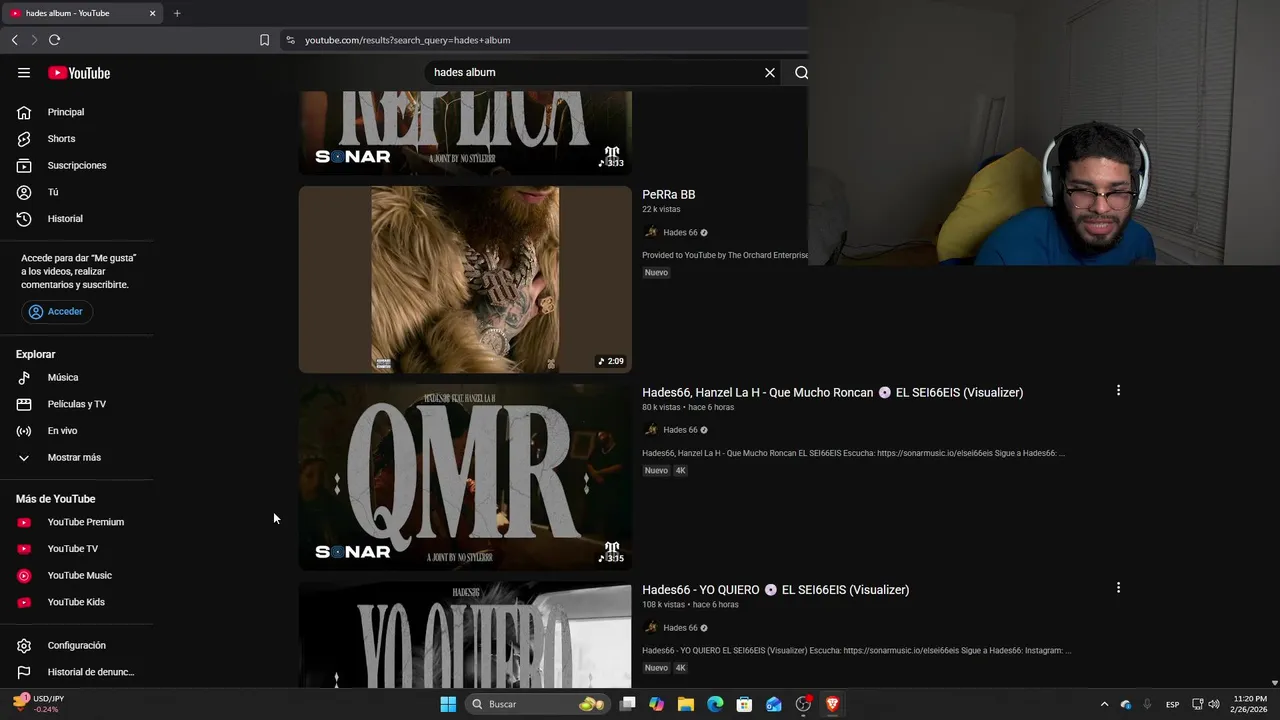This screenshot has height=720, width=1280.
Task: Close the 'hades album - YouTube' tab
Action: point(152,13)
